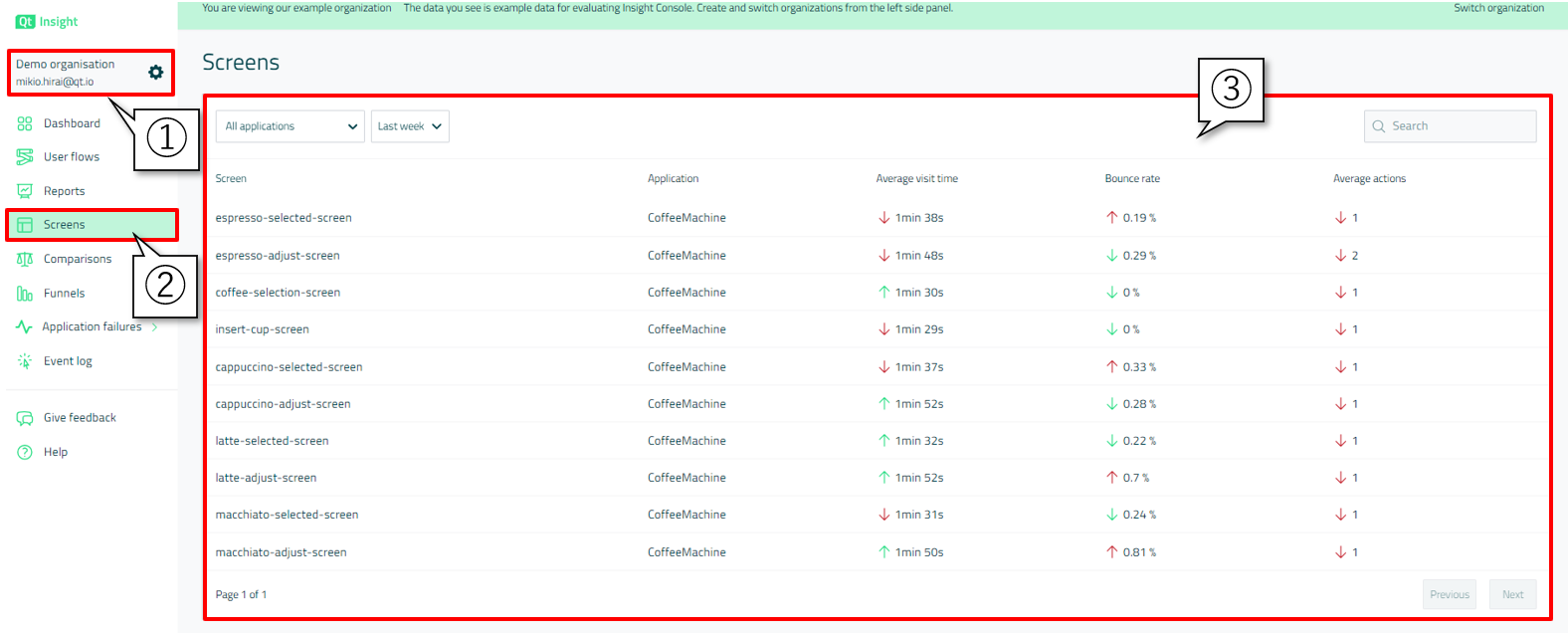Click the Event log icon
This screenshot has width=1568, height=633.
pos(25,361)
